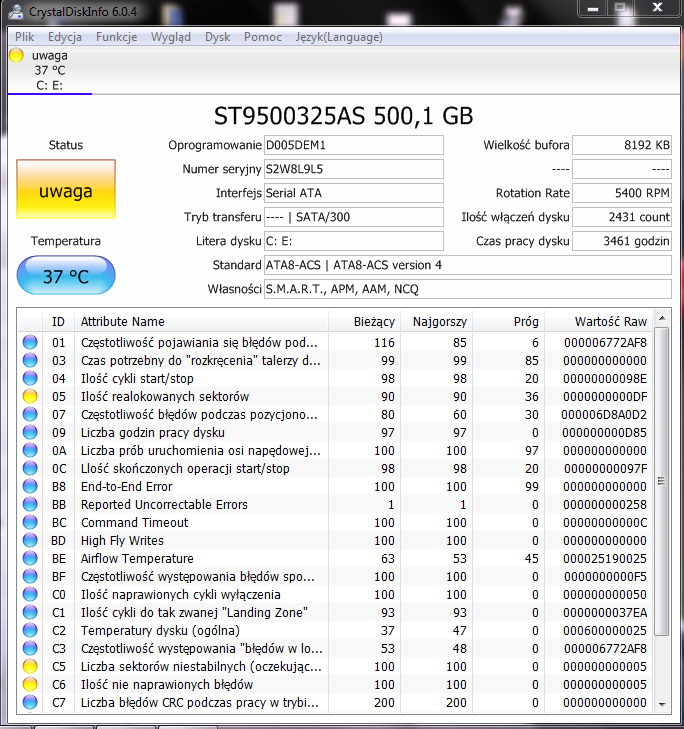Click the status icon for attribute C0

[x=30, y=595]
